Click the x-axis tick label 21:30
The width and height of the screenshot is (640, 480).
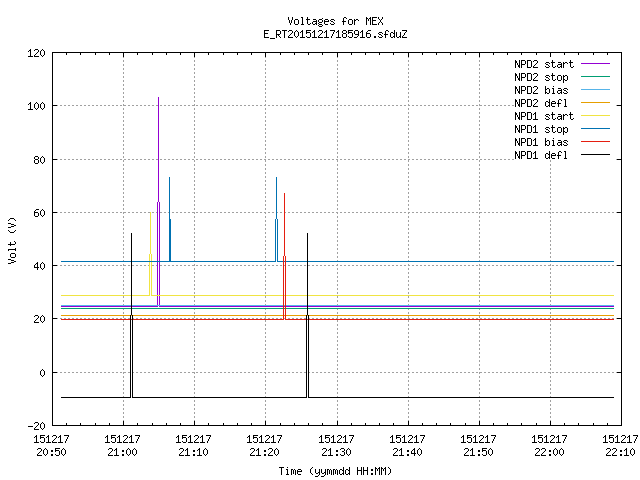[x=336, y=452]
